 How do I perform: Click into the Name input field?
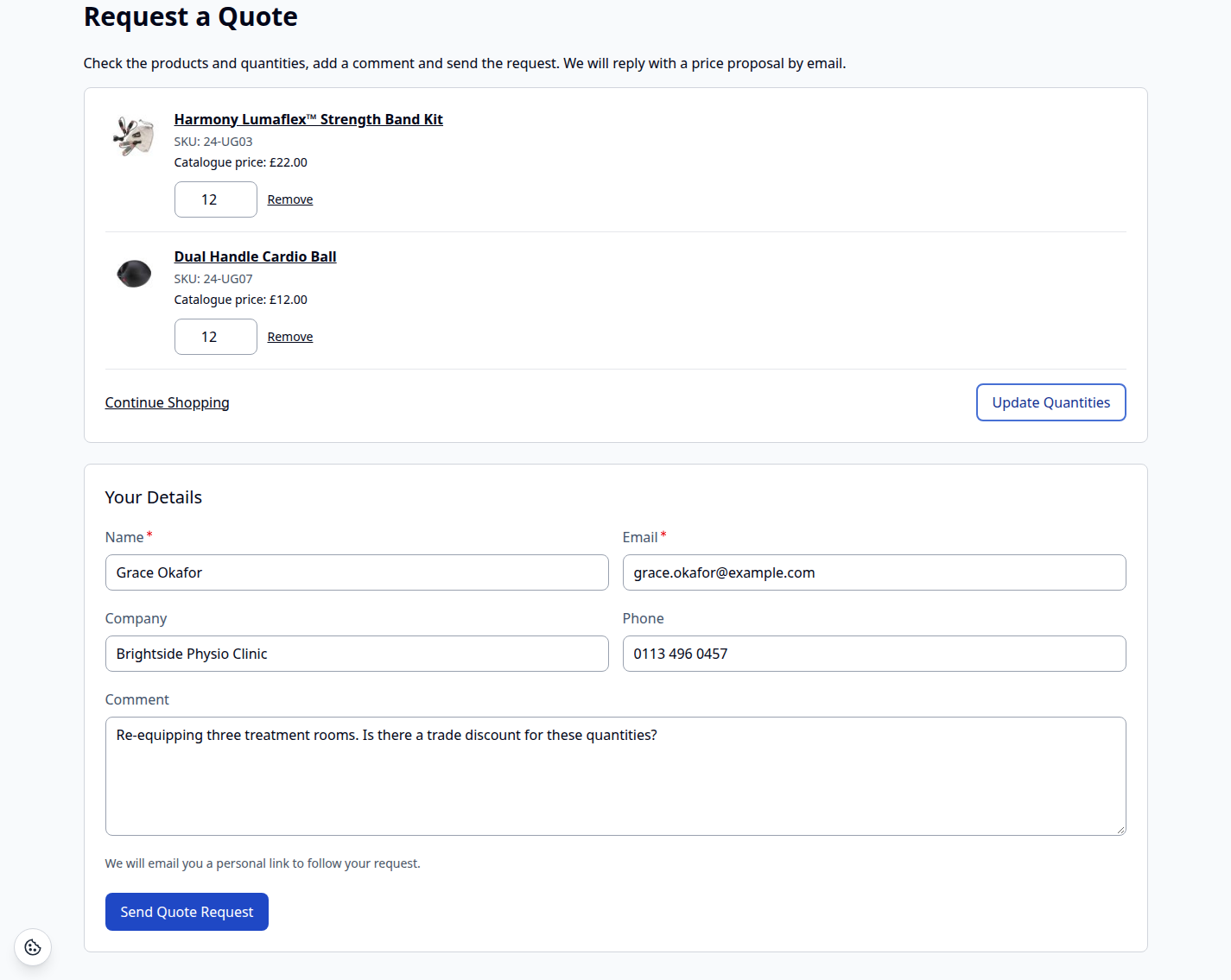tap(357, 572)
